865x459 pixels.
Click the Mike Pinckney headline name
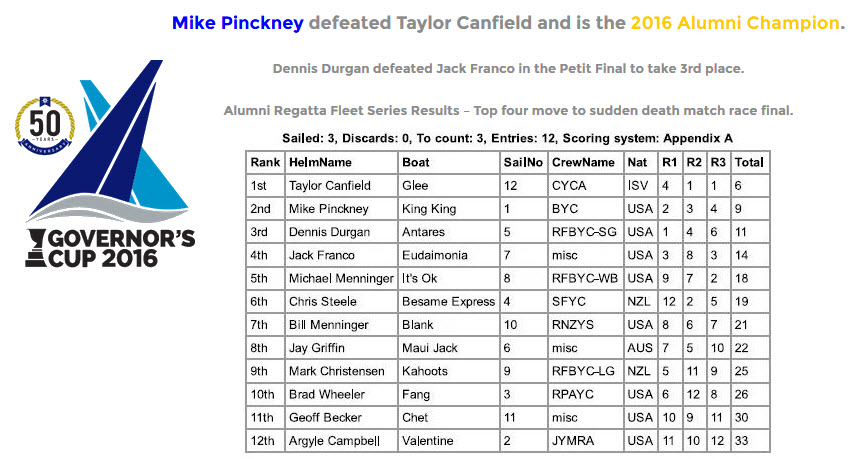[238, 22]
